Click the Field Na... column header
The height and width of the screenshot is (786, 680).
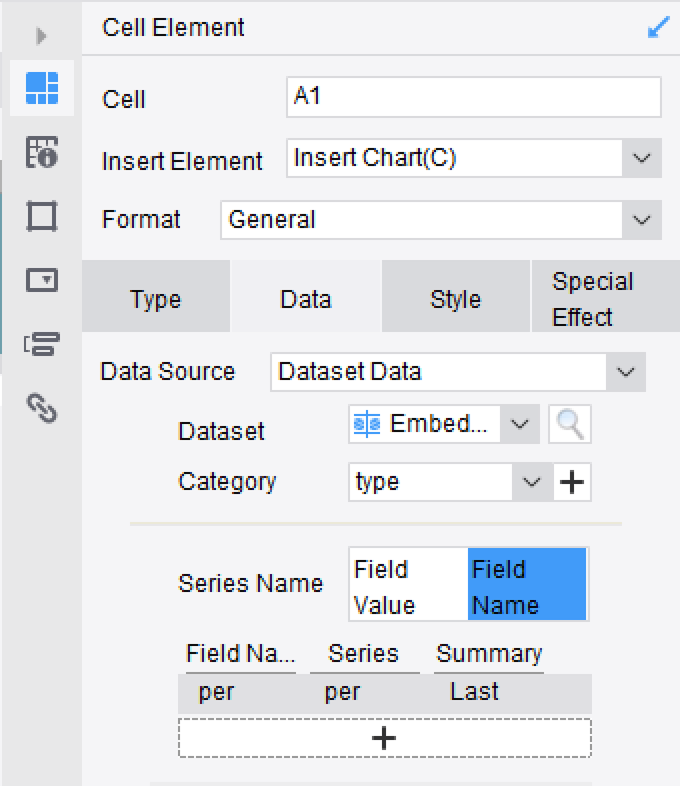pyautogui.click(x=241, y=654)
